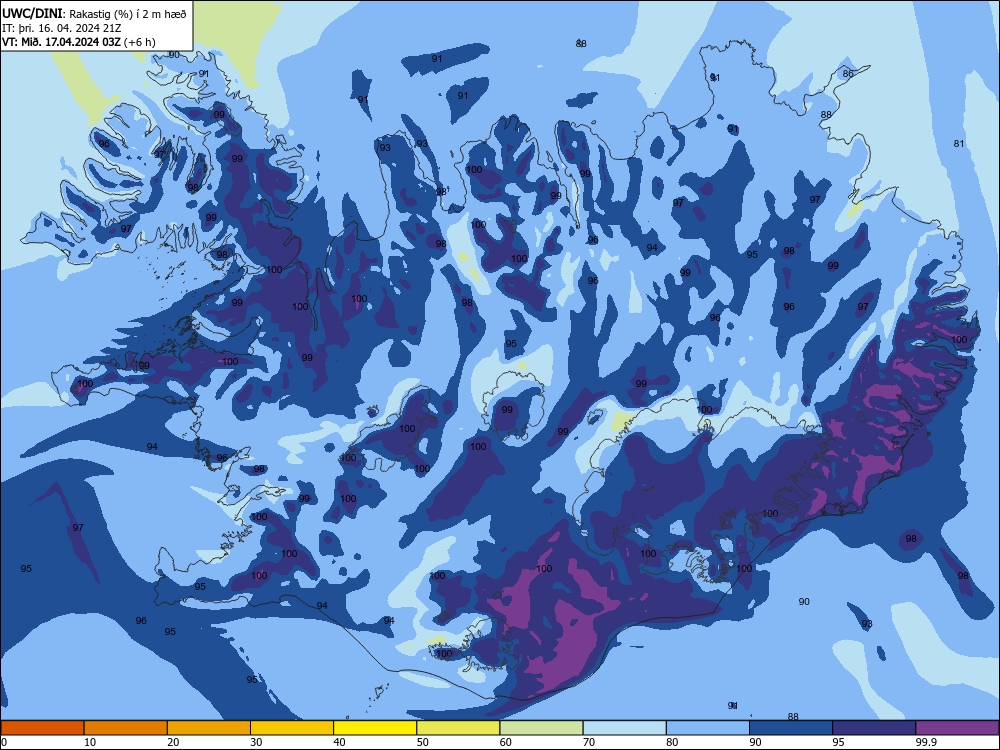Click the legend tick label '50'

(x=422, y=742)
